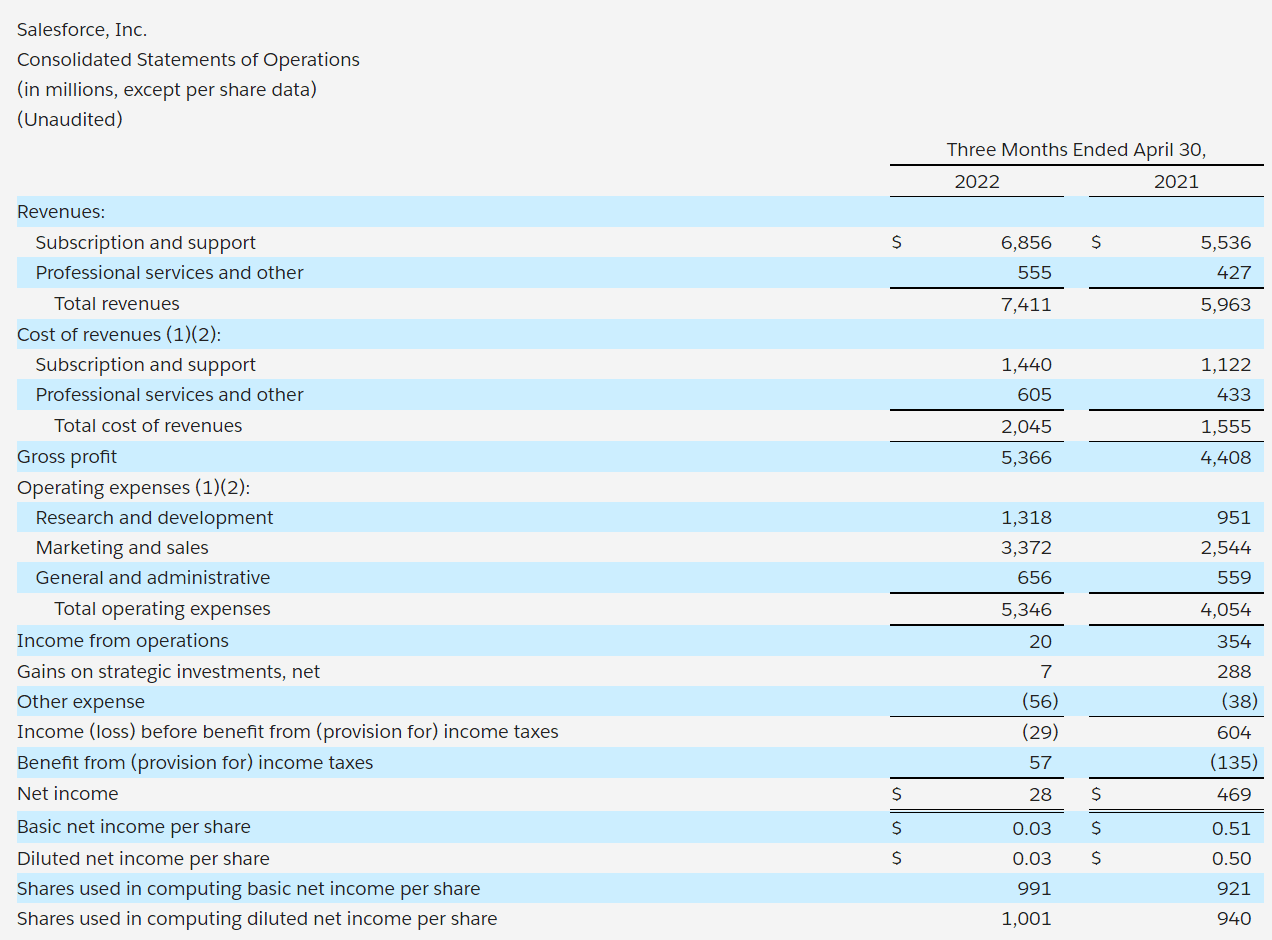This screenshot has width=1272, height=940.
Task: Click 'Diluted net income per share' label
Action: pyautogui.click(x=143, y=859)
